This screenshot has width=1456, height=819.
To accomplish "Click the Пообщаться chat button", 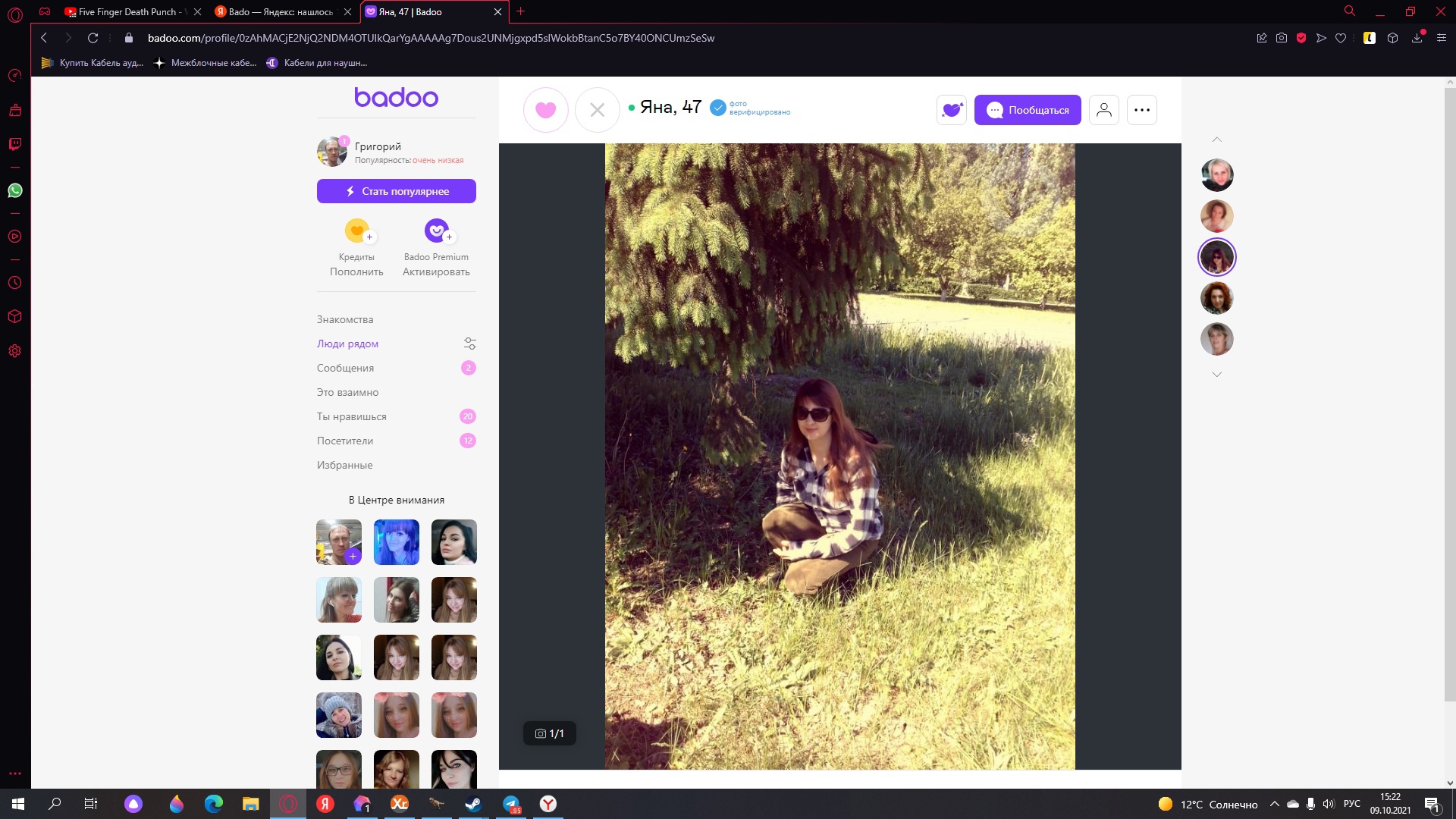I will pyautogui.click(x=1027, y=110).
